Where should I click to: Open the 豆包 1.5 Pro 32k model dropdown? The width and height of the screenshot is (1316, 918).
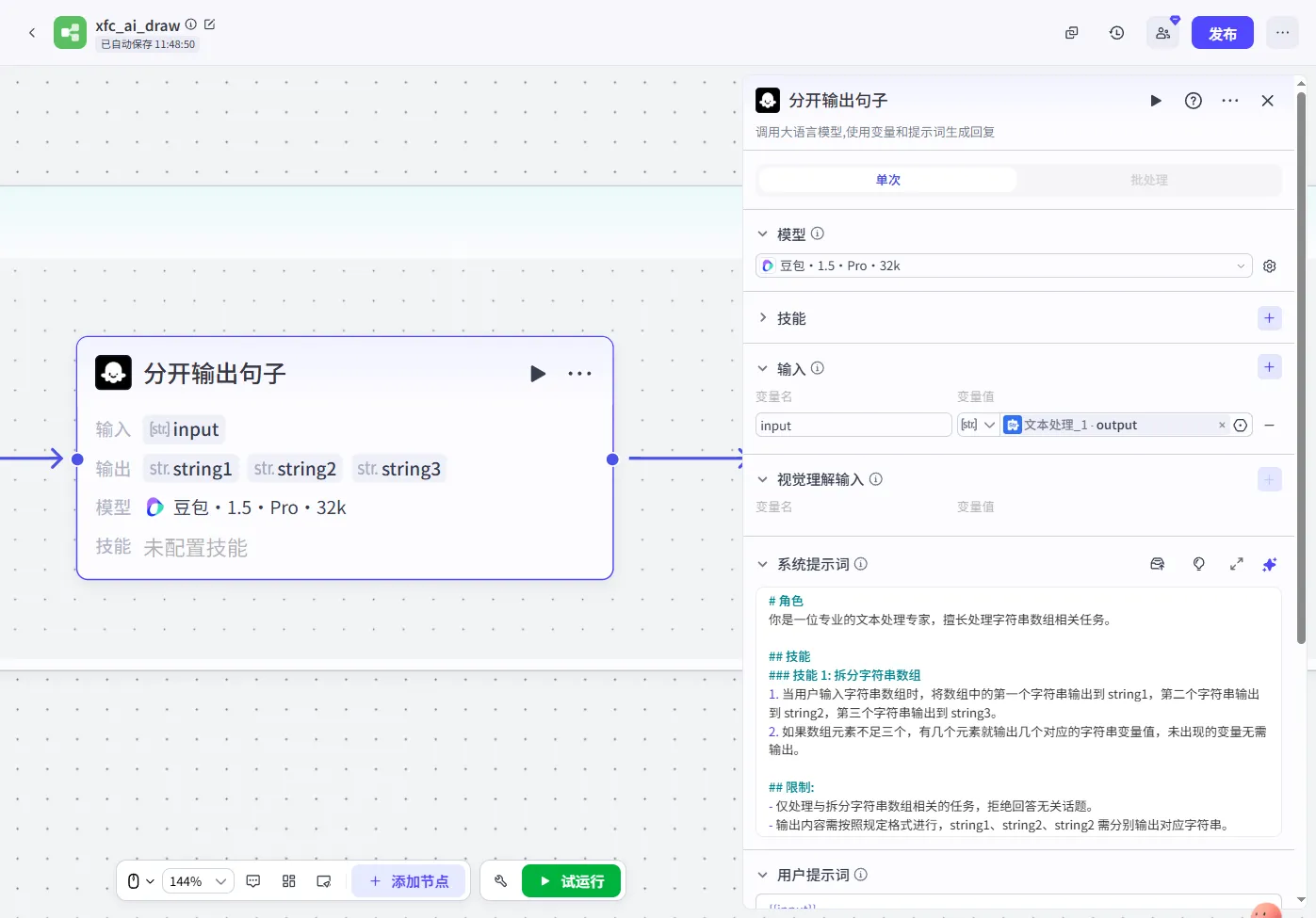1004,266
